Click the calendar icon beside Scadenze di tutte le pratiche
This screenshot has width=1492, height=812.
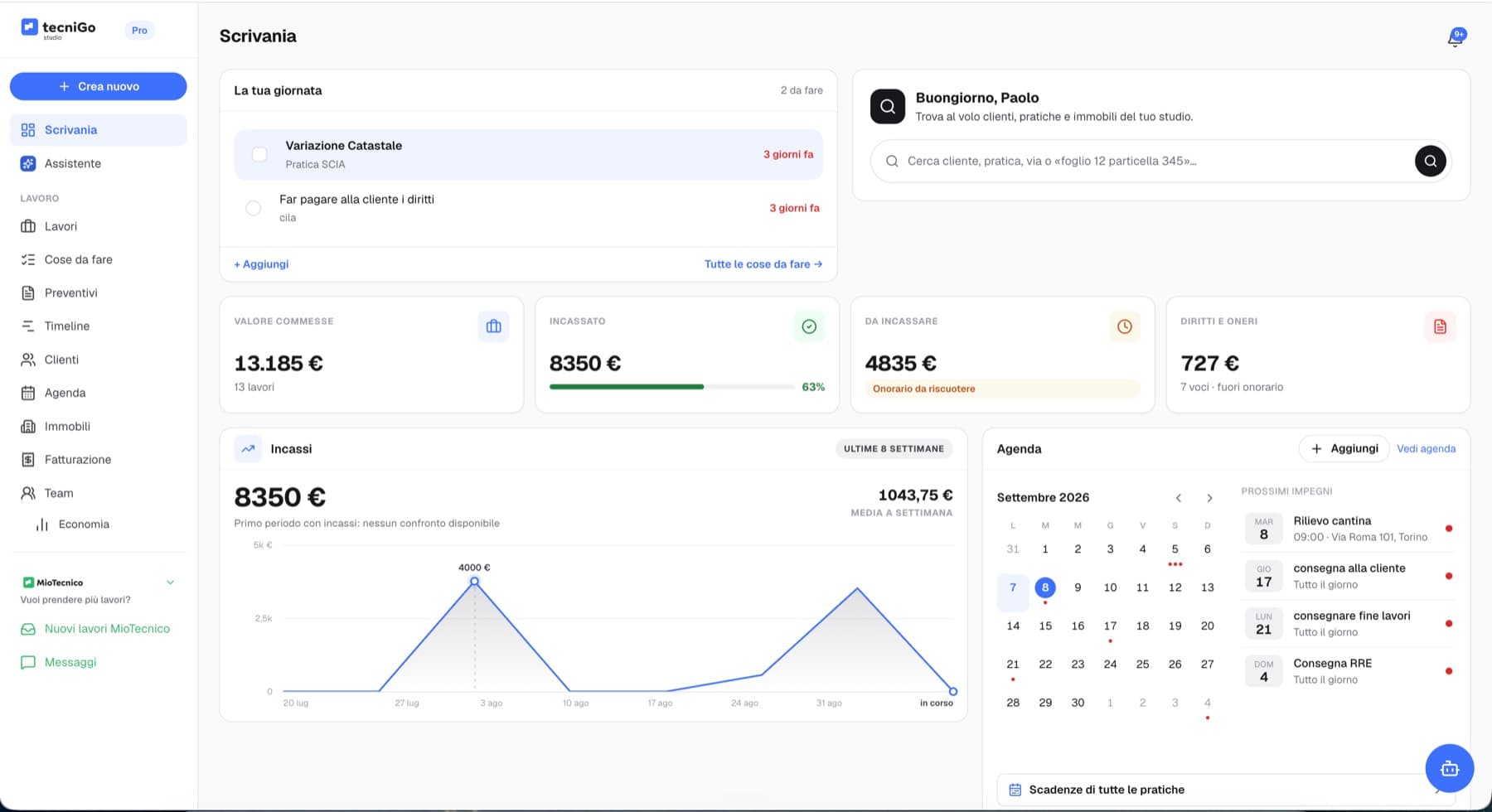(1015, 790)
